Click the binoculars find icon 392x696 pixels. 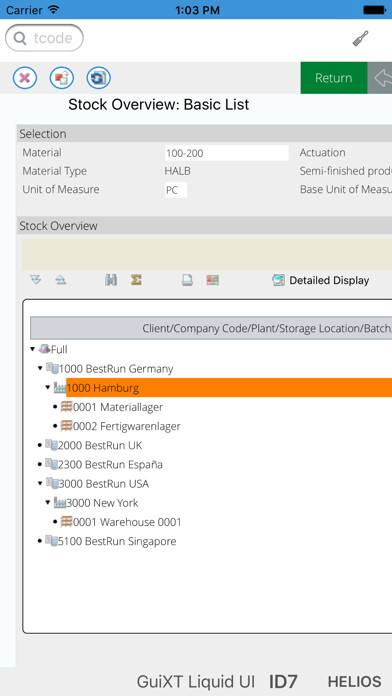[111, 280]
